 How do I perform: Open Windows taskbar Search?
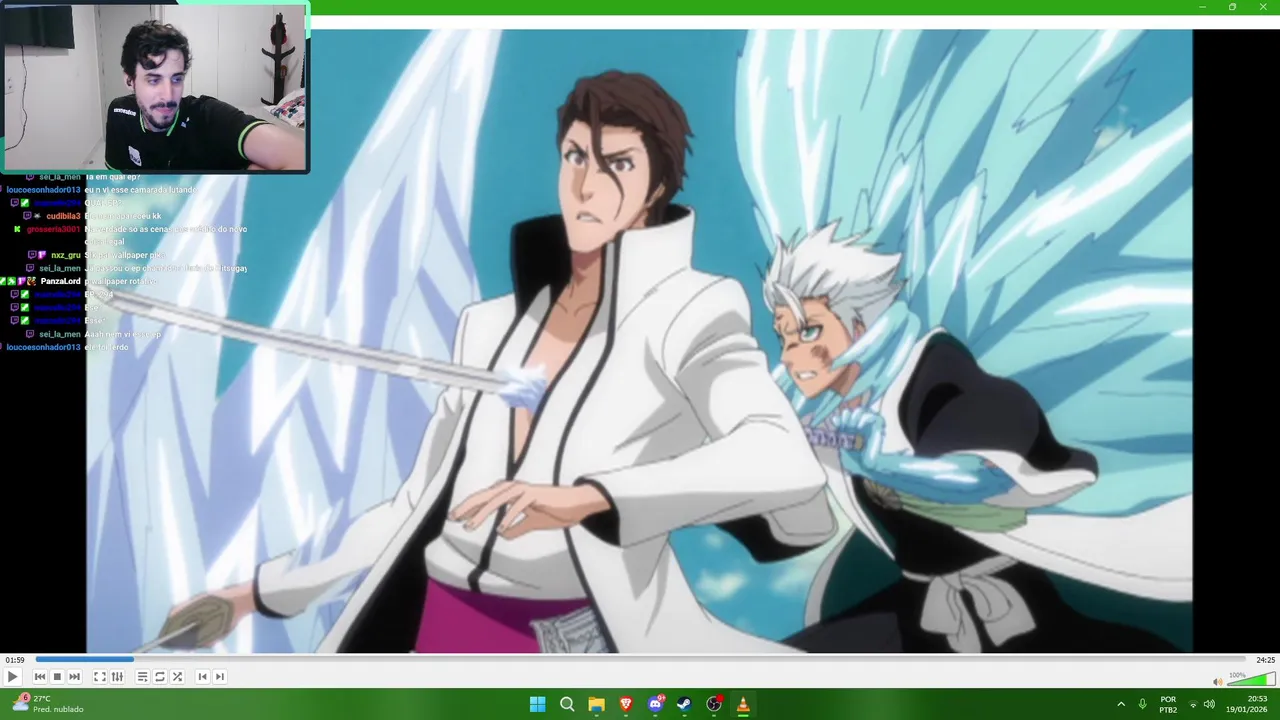[567, 704]
